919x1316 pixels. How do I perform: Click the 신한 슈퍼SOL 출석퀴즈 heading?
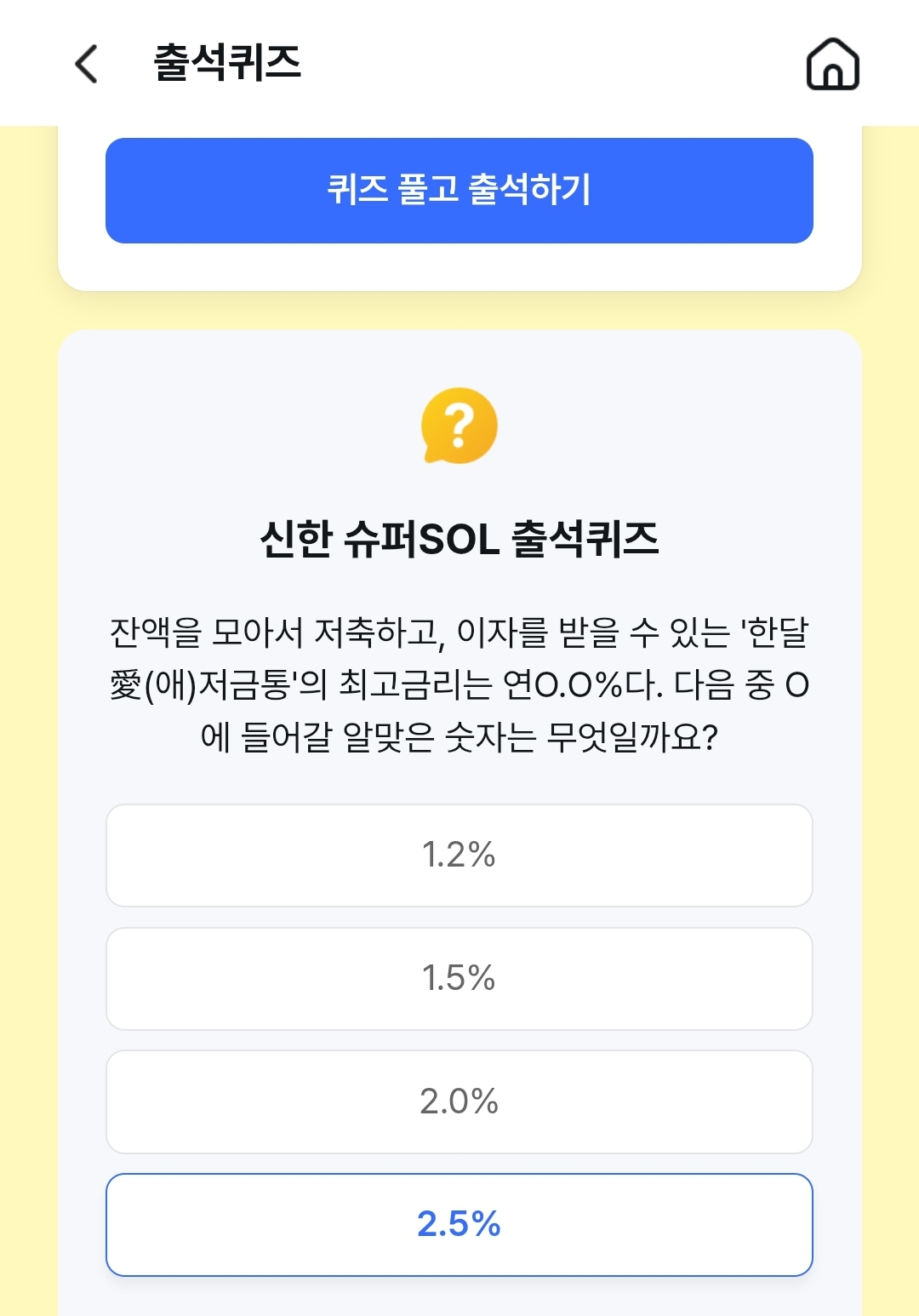[459, 539]
